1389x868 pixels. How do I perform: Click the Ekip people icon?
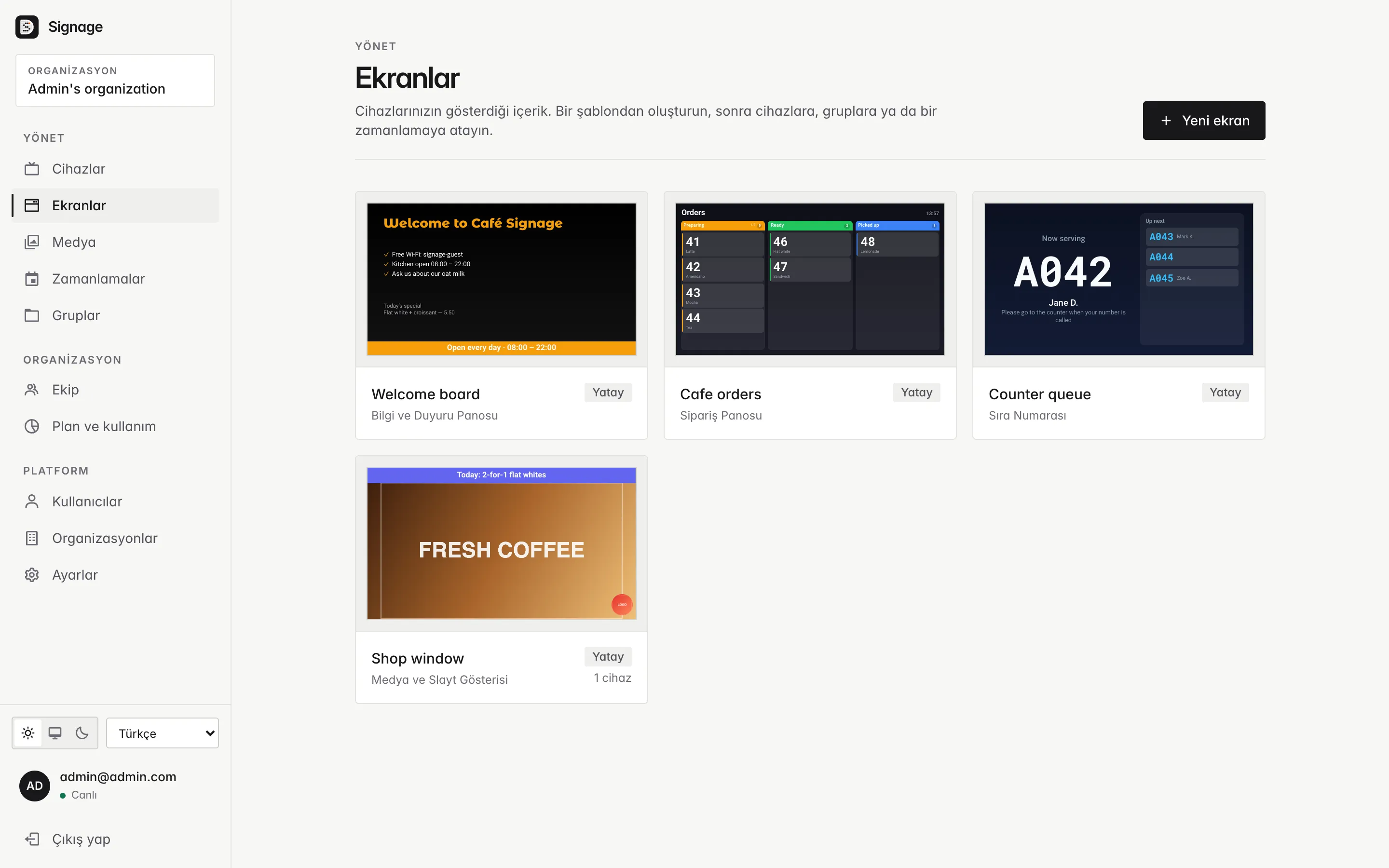click(31, 390)
